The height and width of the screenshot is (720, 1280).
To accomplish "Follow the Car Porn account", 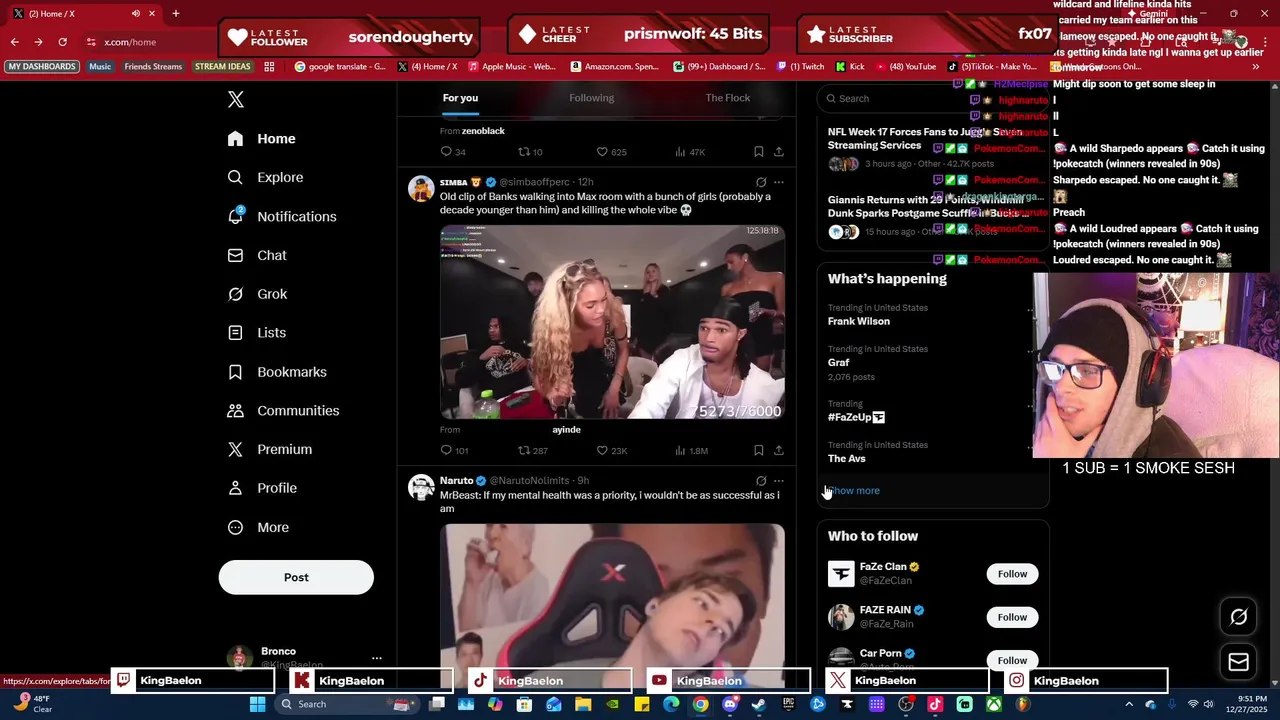I will [x=1012, y=660].
